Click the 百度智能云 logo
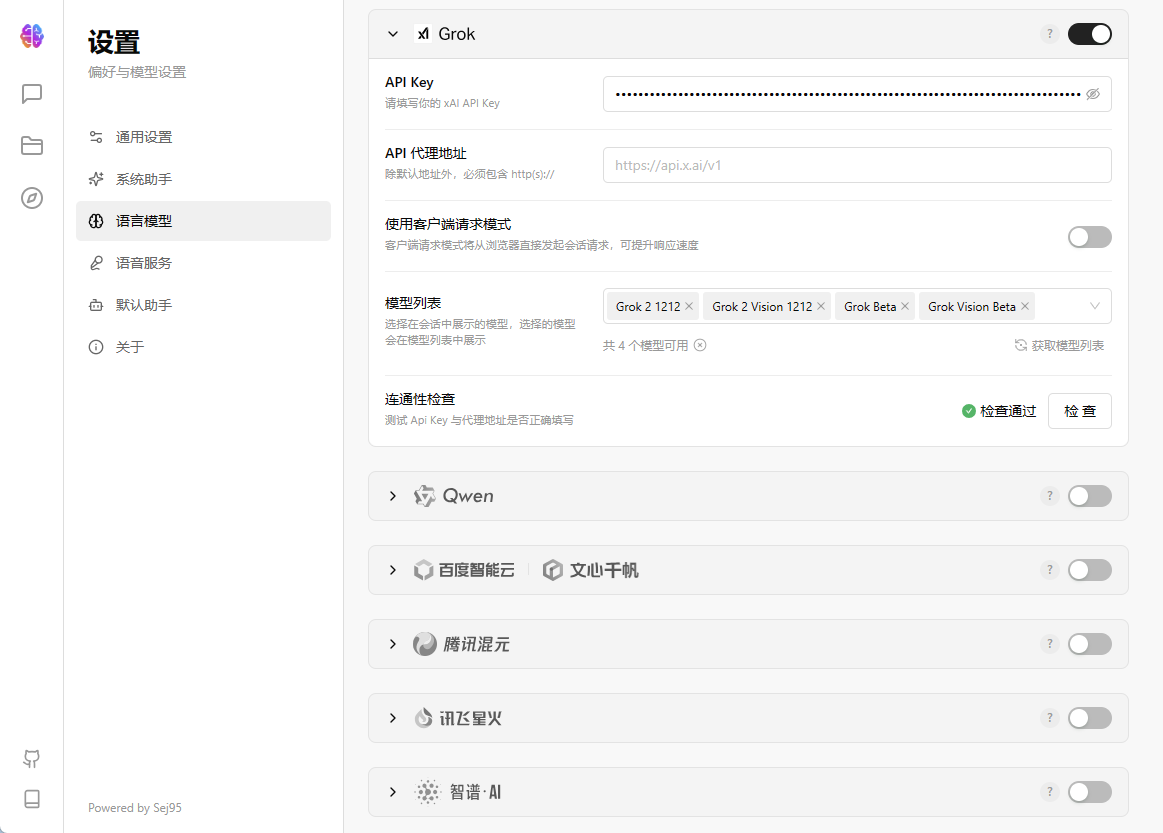The image size is (1163, 833). click(x=464, y=570)
